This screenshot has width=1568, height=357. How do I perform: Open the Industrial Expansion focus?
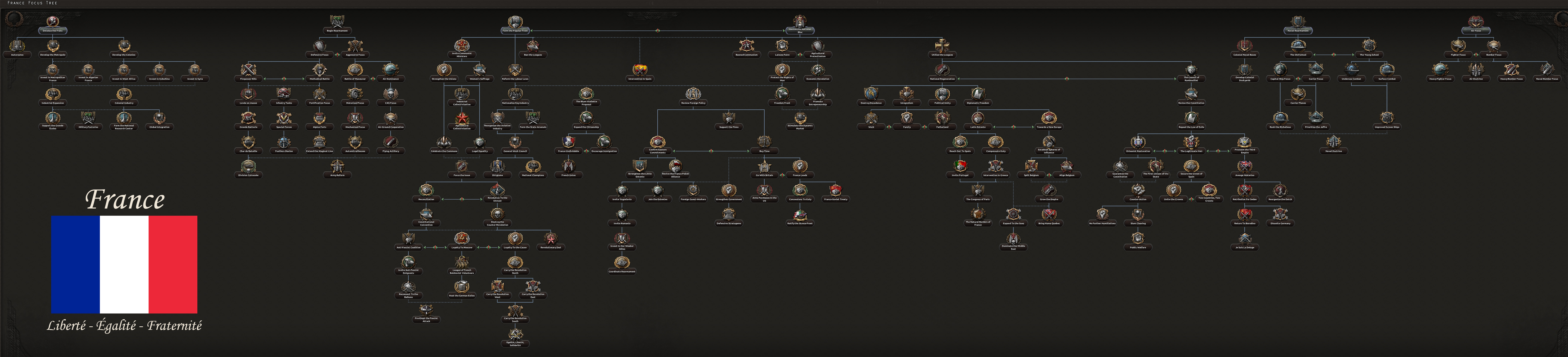53,97
